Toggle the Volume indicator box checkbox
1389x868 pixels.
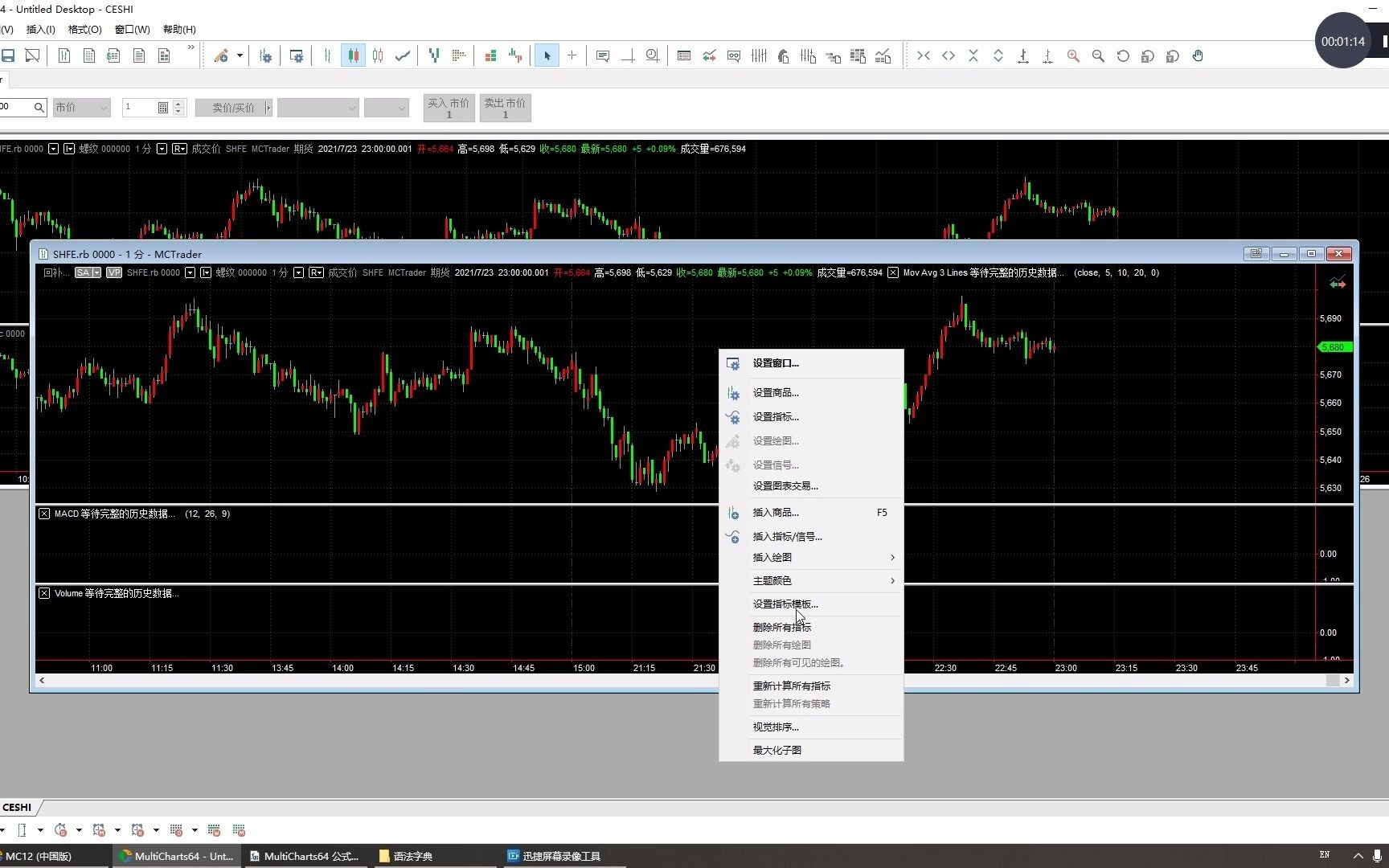[43, 593]
